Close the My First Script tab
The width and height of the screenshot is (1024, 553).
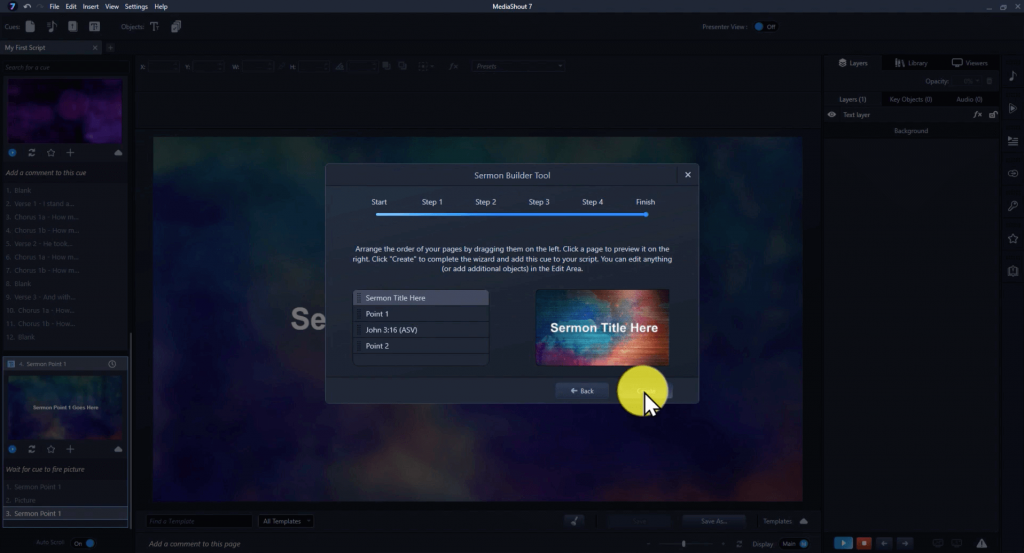(x=95, y=48)
